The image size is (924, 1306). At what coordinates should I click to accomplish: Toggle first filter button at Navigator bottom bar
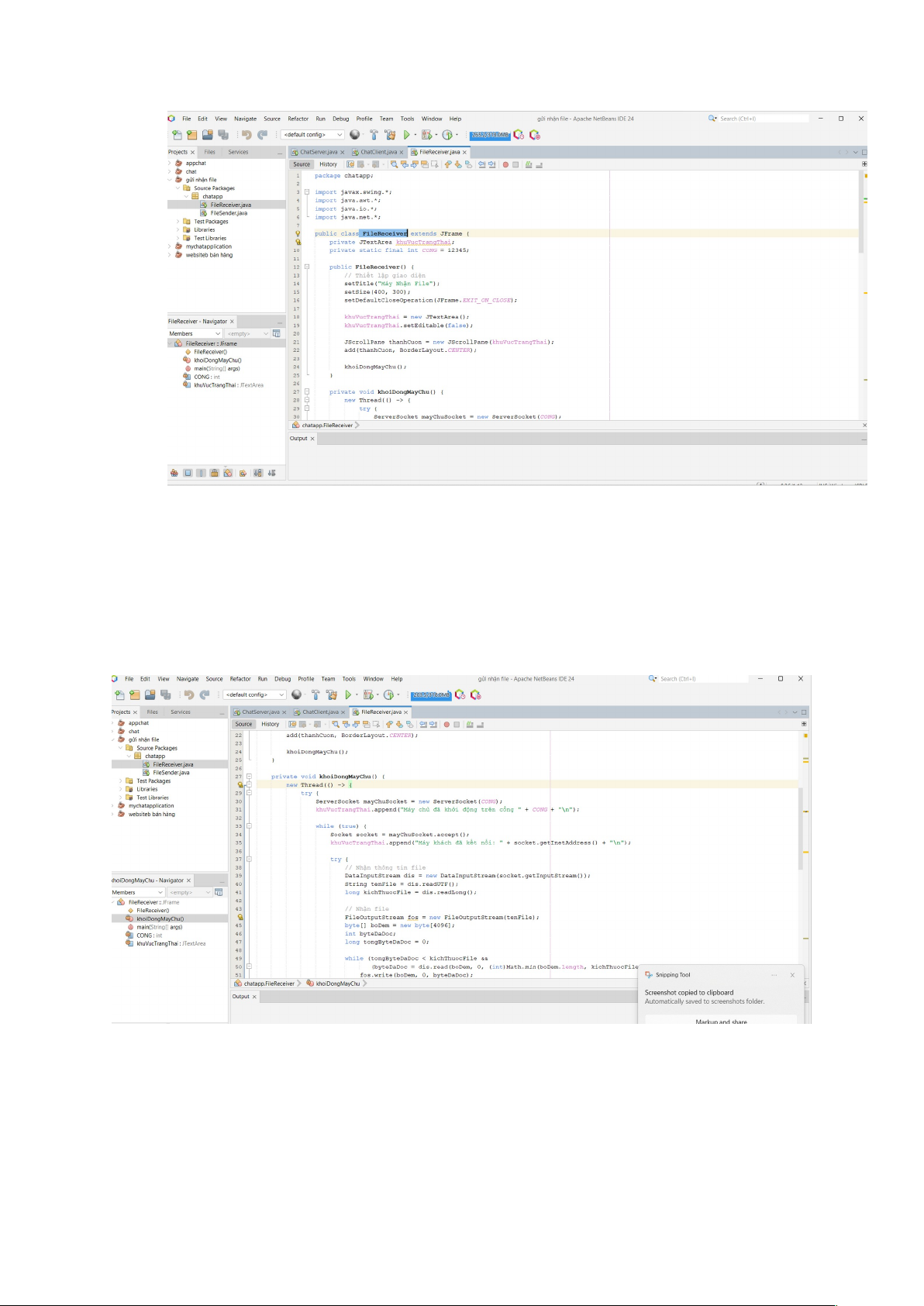tap(174, 473)
